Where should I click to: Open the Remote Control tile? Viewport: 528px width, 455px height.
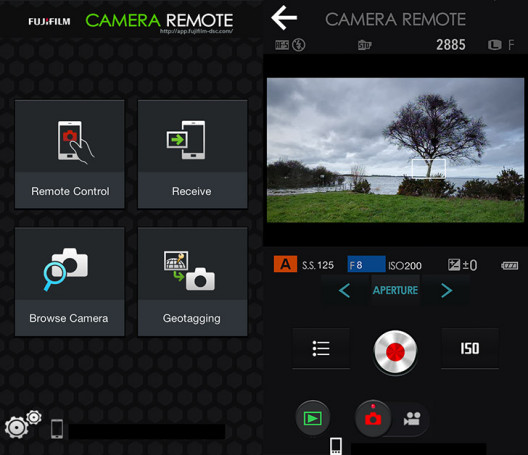tap(70, 154)
